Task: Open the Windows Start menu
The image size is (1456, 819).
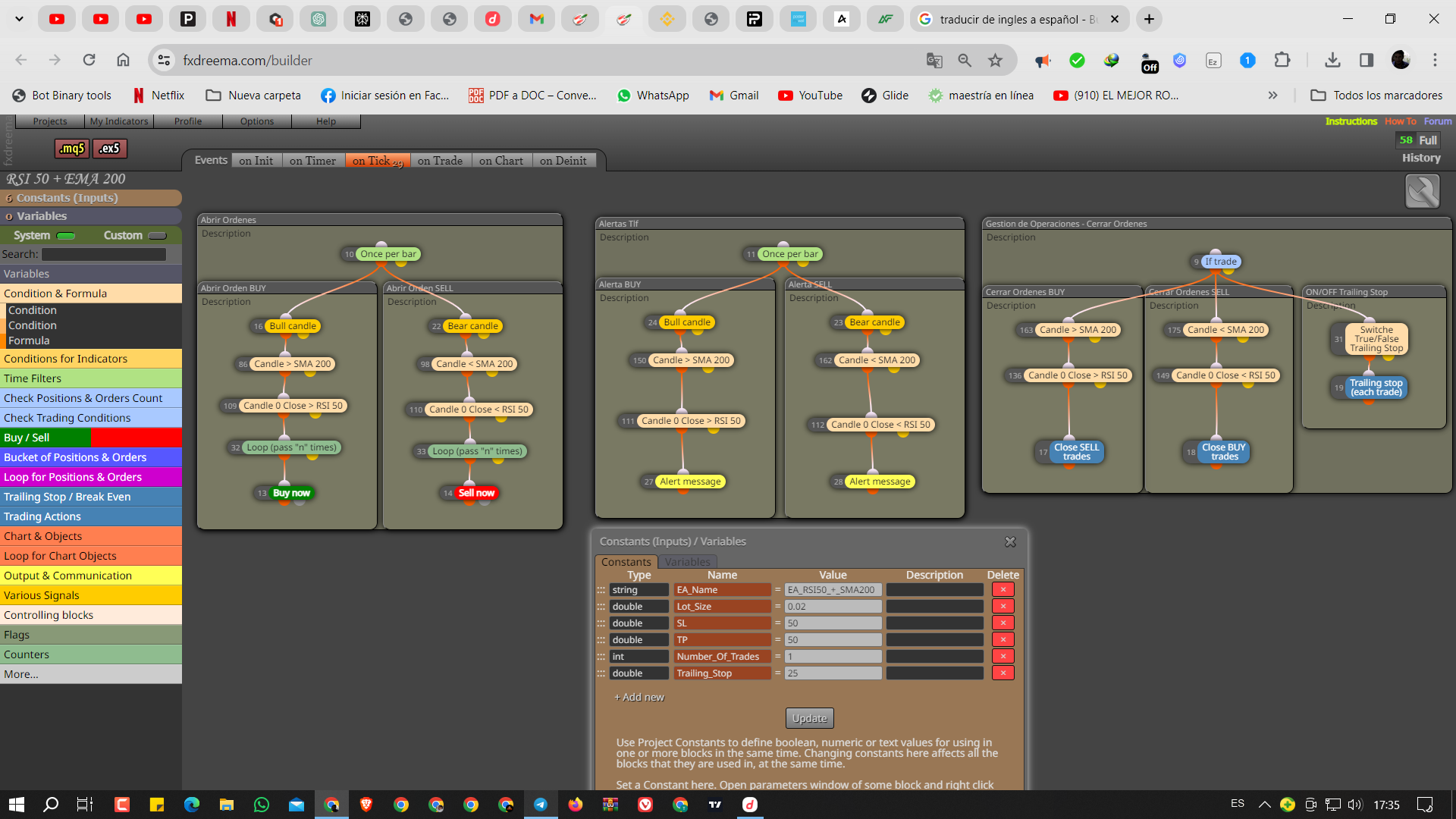Action: [17, 805]
